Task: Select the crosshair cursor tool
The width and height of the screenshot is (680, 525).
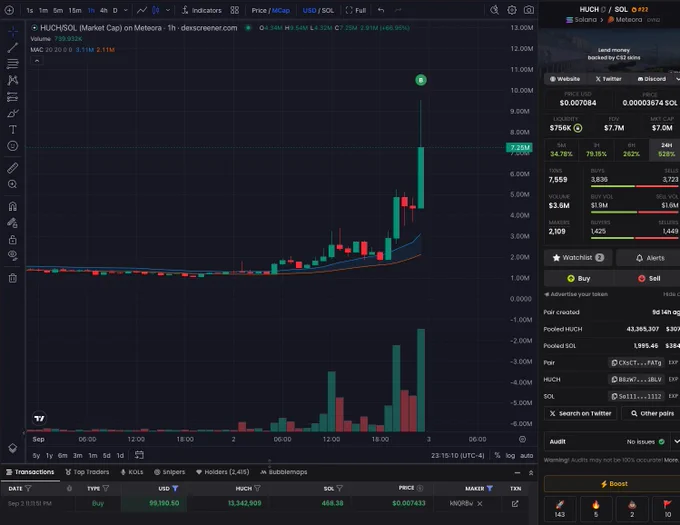Action: (x=13, y=31)
